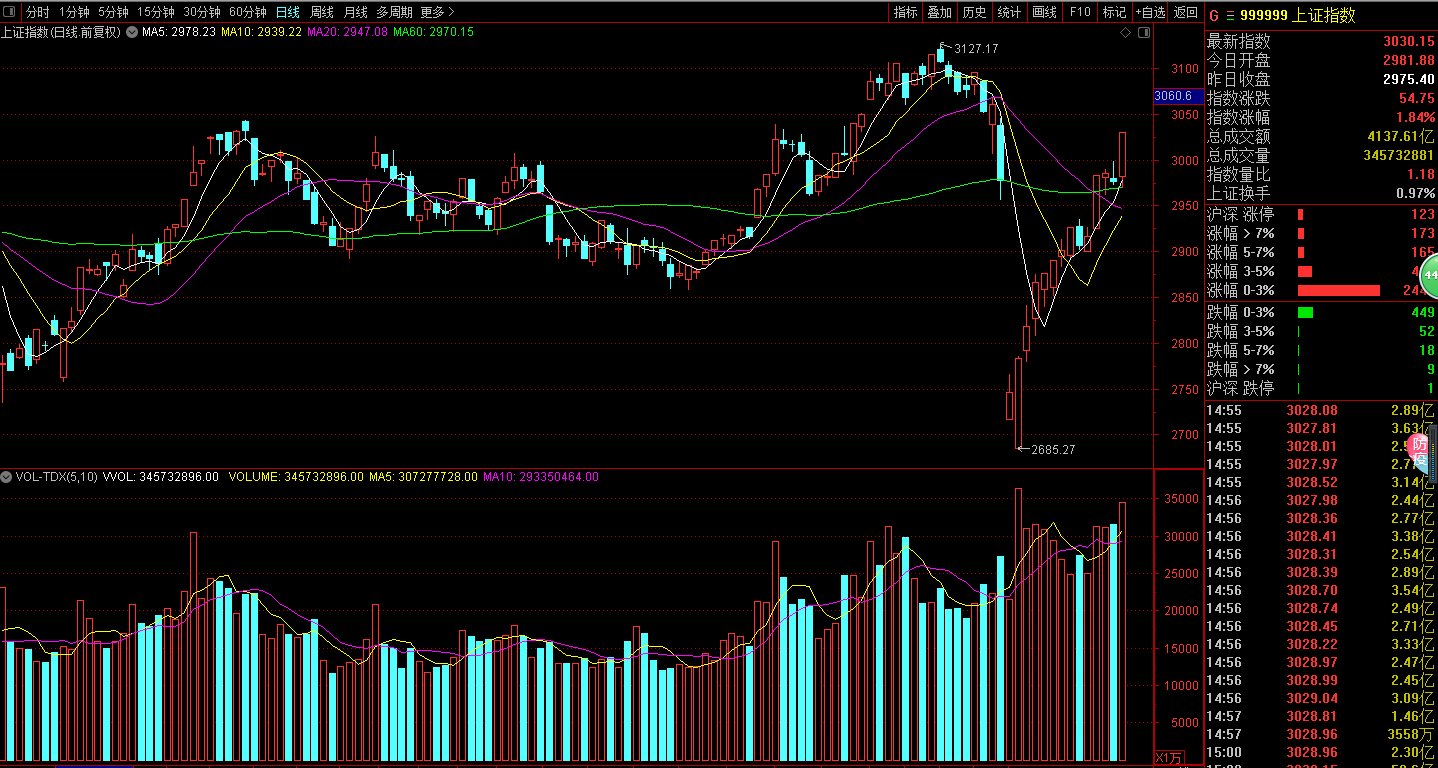Click the VOLUME: 345732896.00 readout
This screenshot has height=768, width=1438.
pos(294,477)
